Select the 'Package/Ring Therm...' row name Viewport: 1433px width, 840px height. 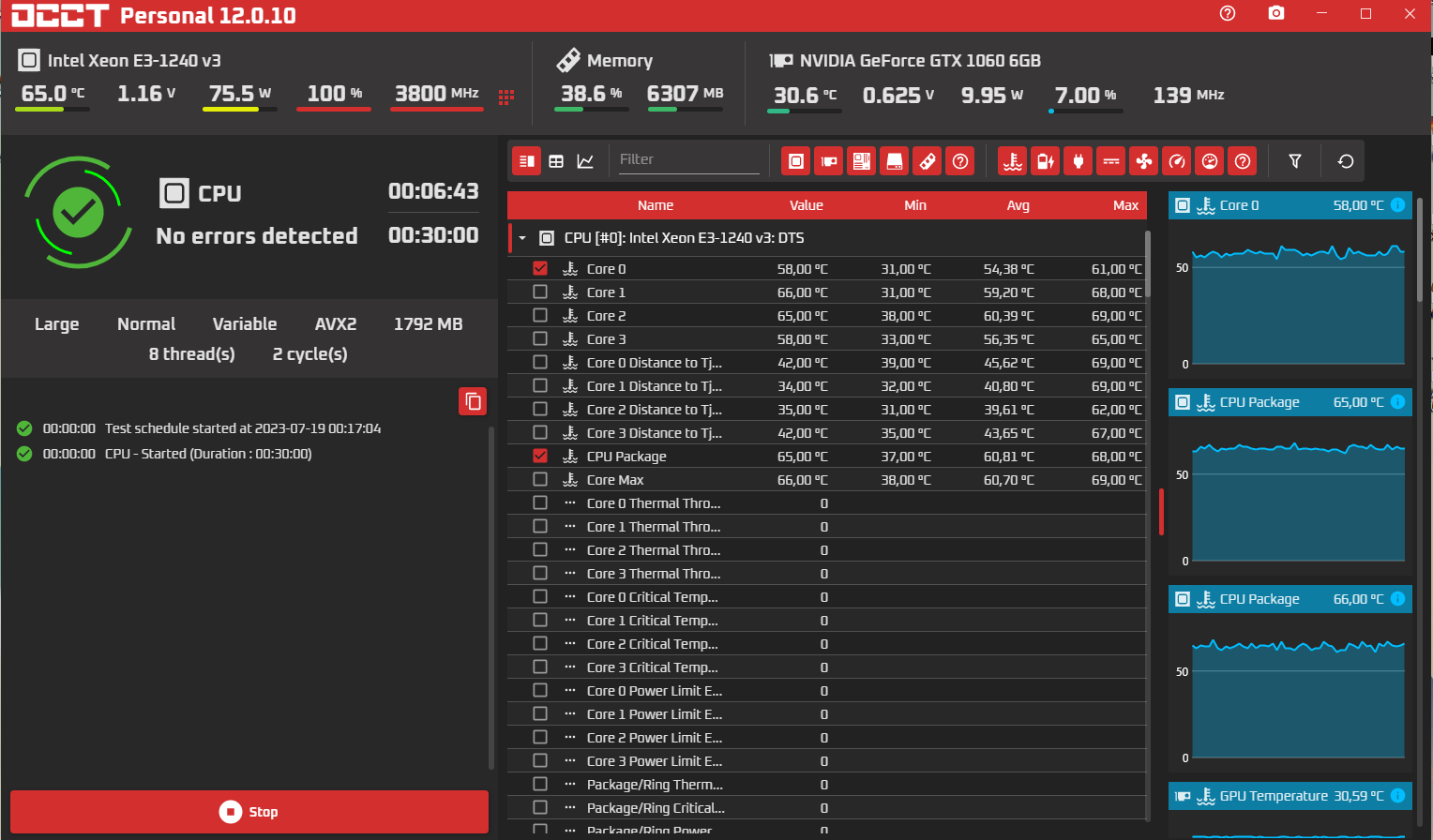655,785
